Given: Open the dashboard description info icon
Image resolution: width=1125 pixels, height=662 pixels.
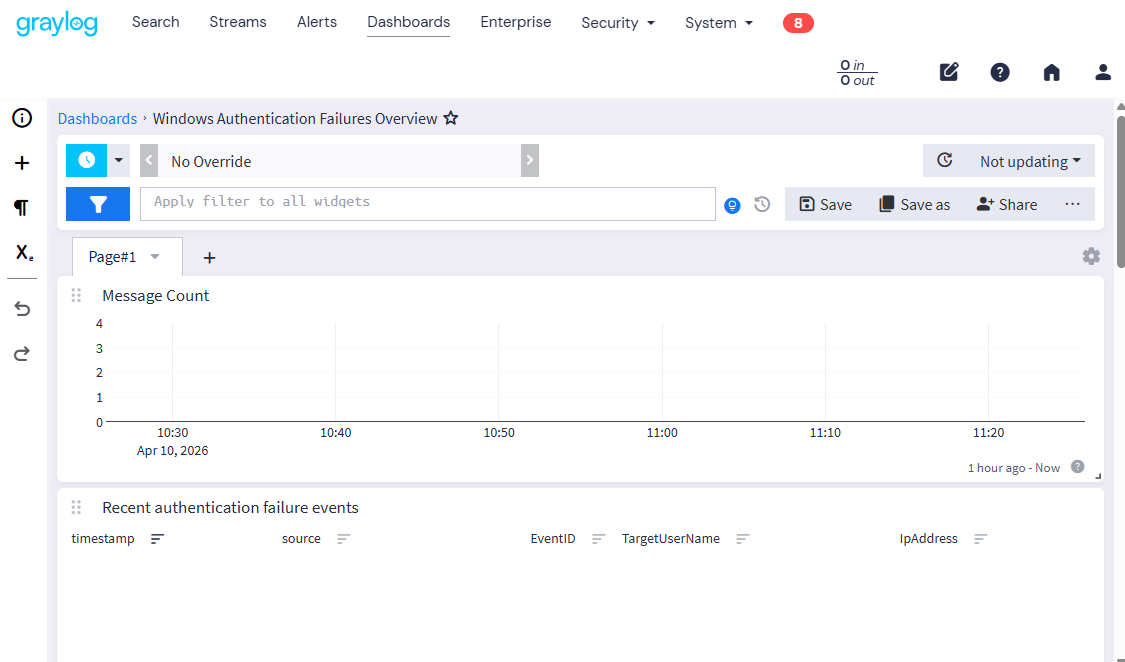Looking at the screenshot, I should pos(22,118).
